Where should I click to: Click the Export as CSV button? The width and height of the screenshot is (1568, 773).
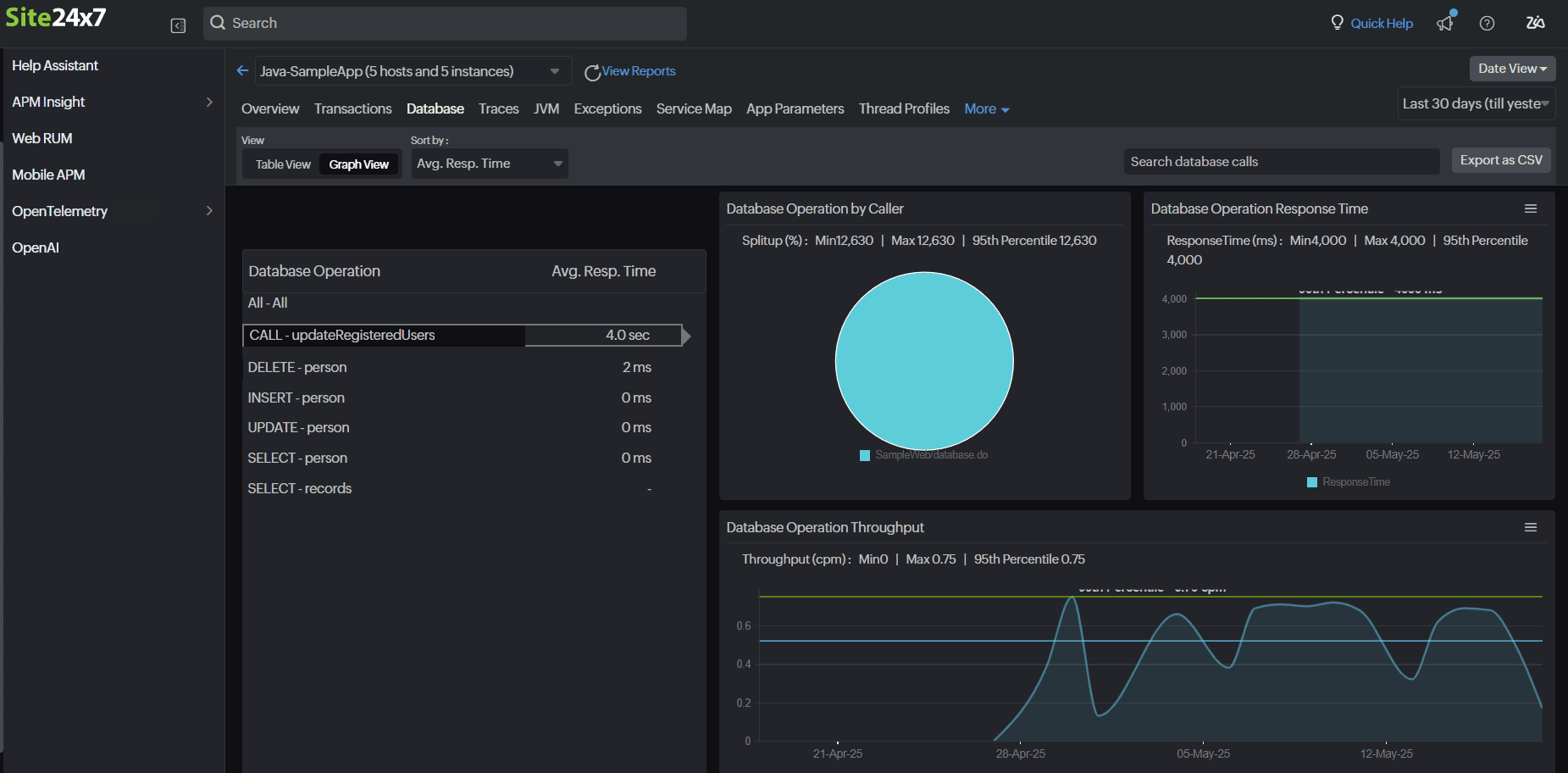pyautogui.click(x=1500, y=160)
